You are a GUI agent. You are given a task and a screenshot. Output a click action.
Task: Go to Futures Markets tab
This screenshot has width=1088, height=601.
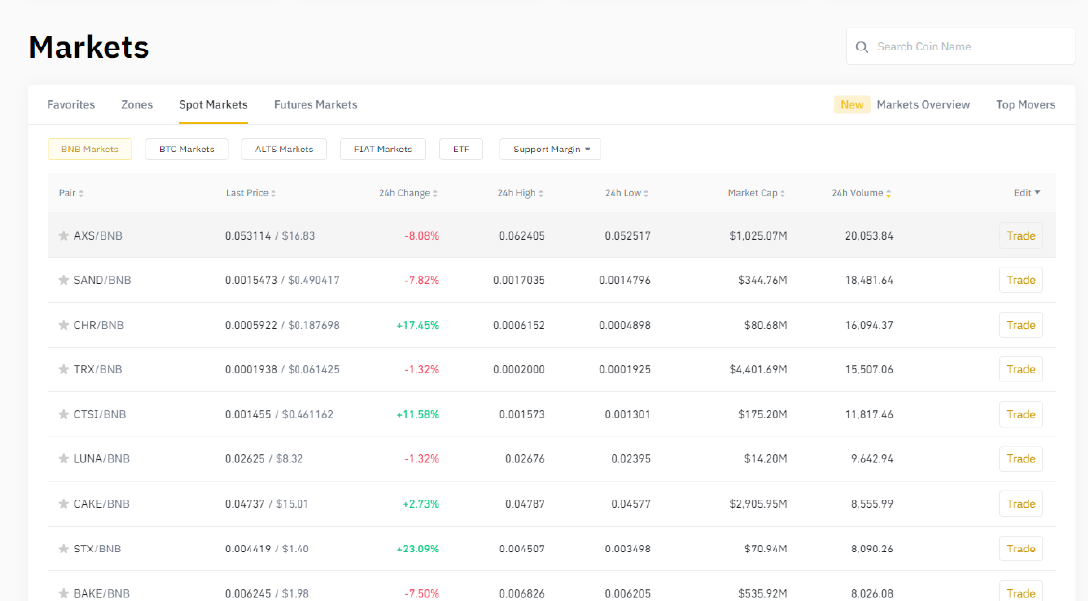tap(316, 105)
